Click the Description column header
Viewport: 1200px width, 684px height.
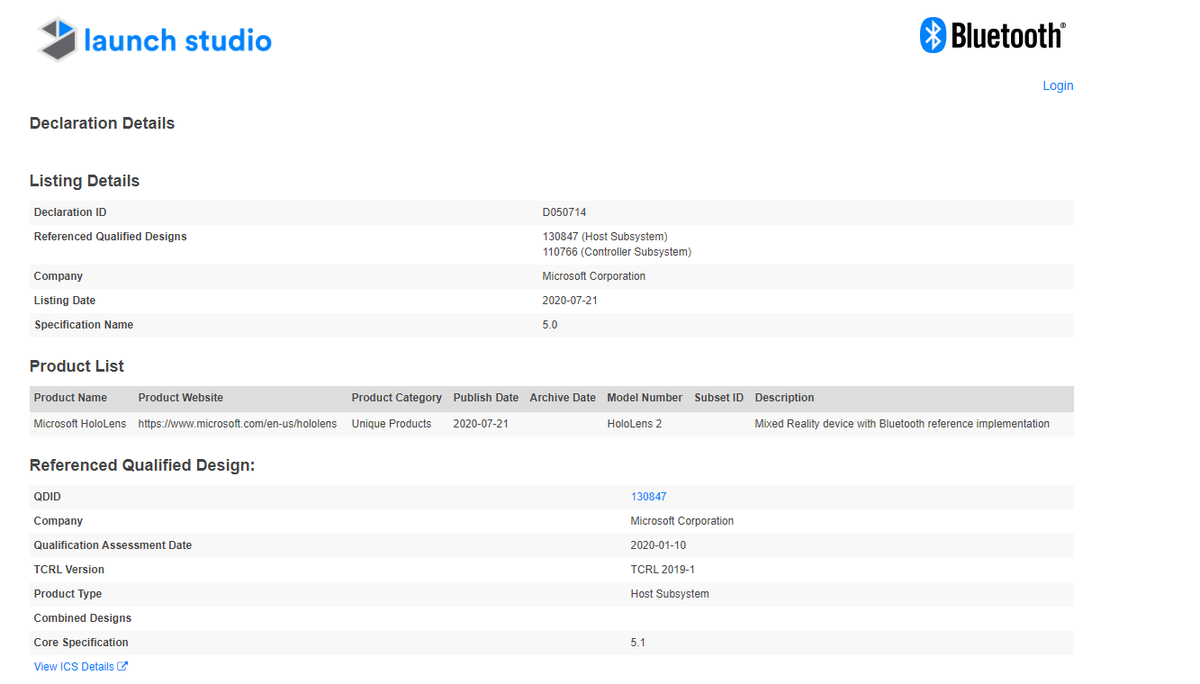click(784, 398)
